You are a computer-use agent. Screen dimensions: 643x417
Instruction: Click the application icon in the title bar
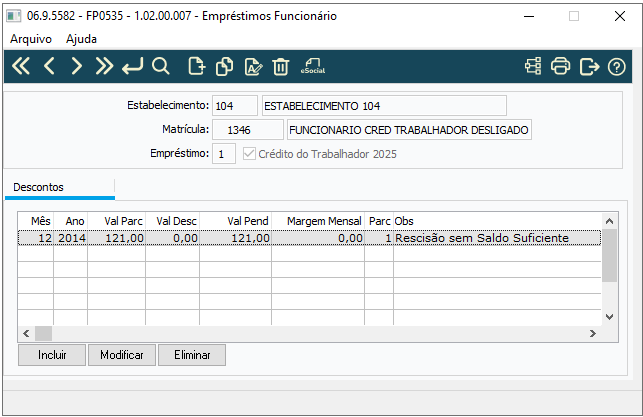(x=14, y=16)
